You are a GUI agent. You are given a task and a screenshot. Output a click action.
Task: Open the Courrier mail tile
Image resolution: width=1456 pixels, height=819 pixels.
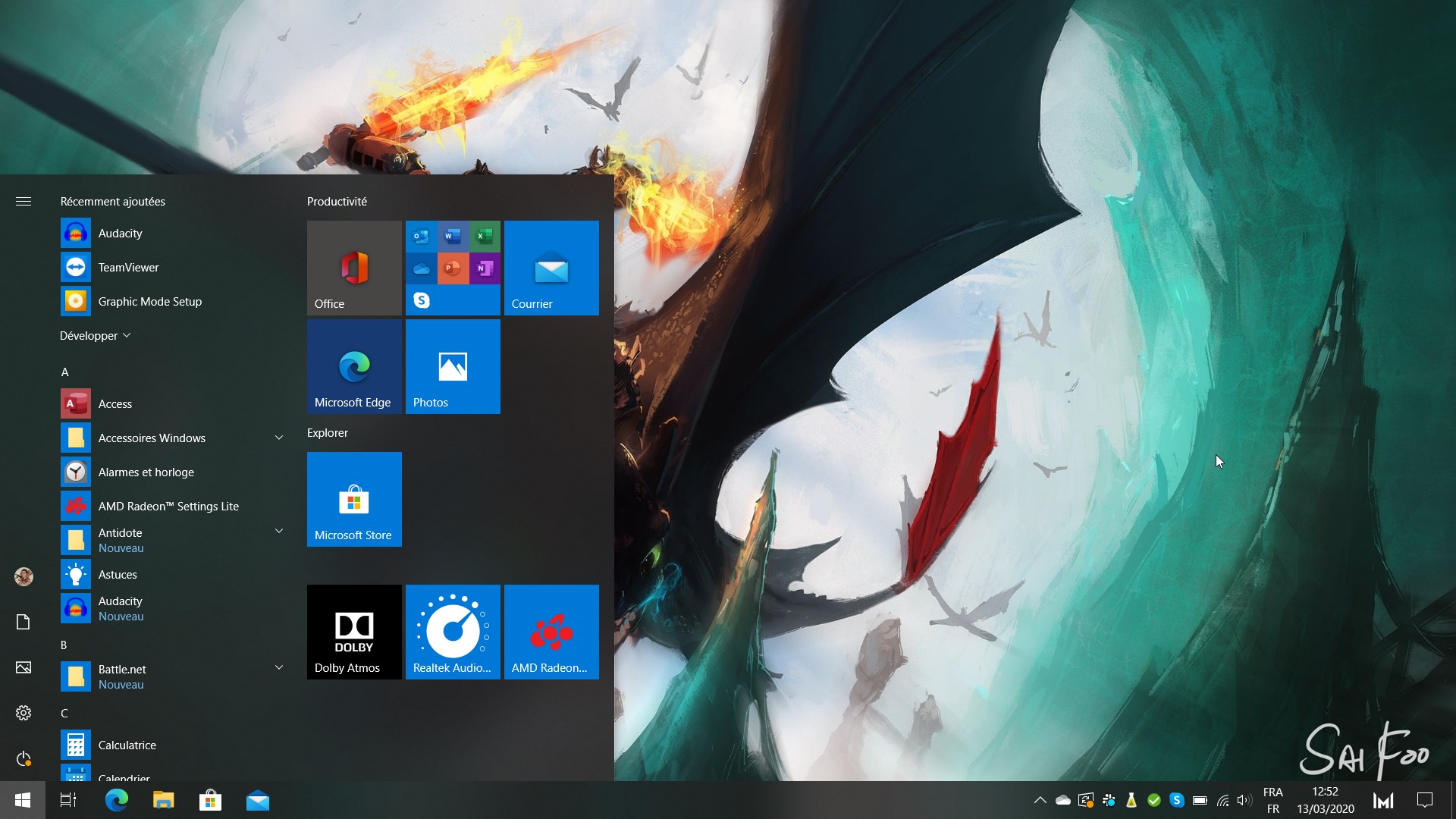click(x=551, y=268)
